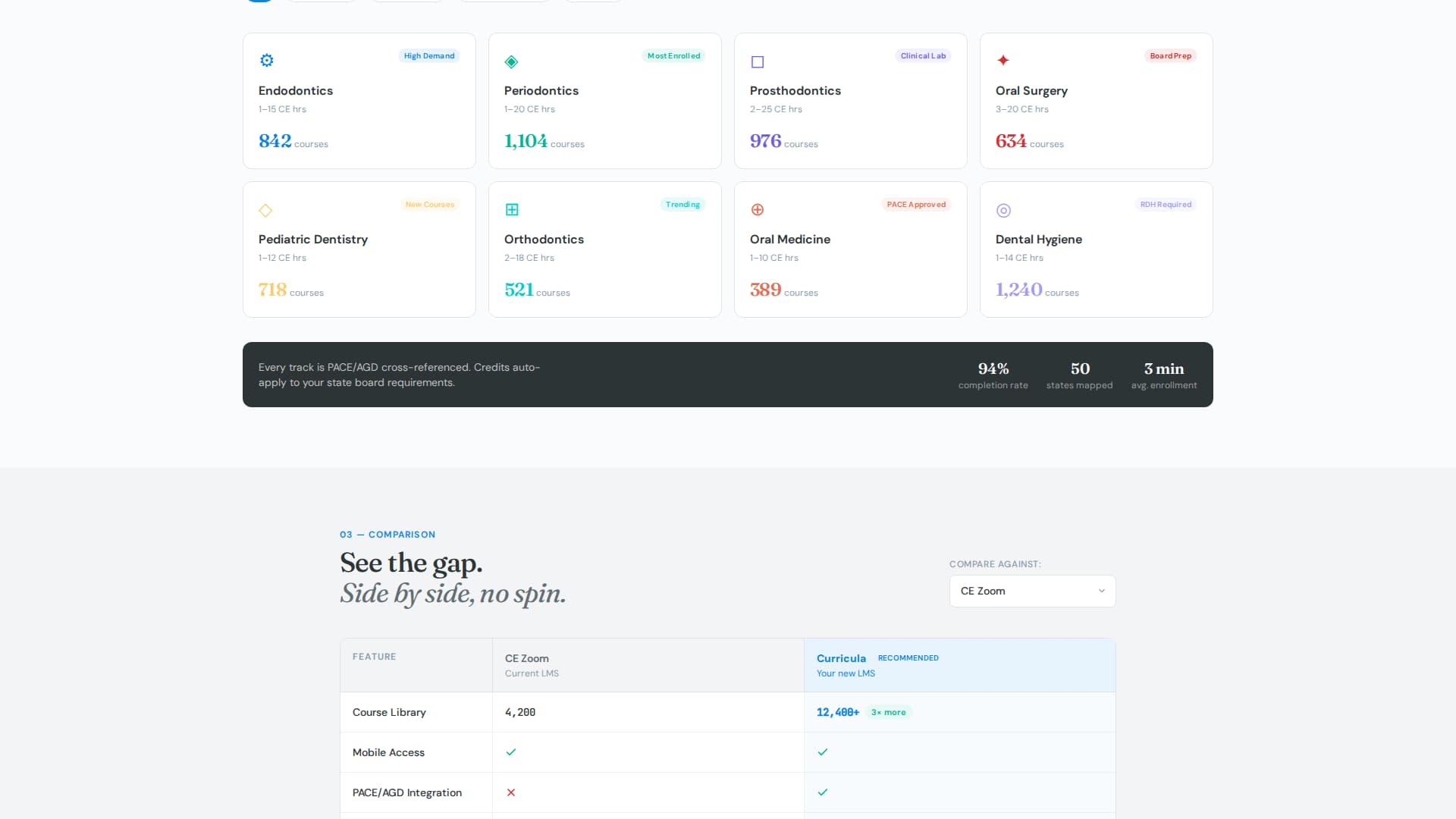The image size is (1456, 819).
Task: Click the 94% completion rate stat
Action: click(993, 375)
